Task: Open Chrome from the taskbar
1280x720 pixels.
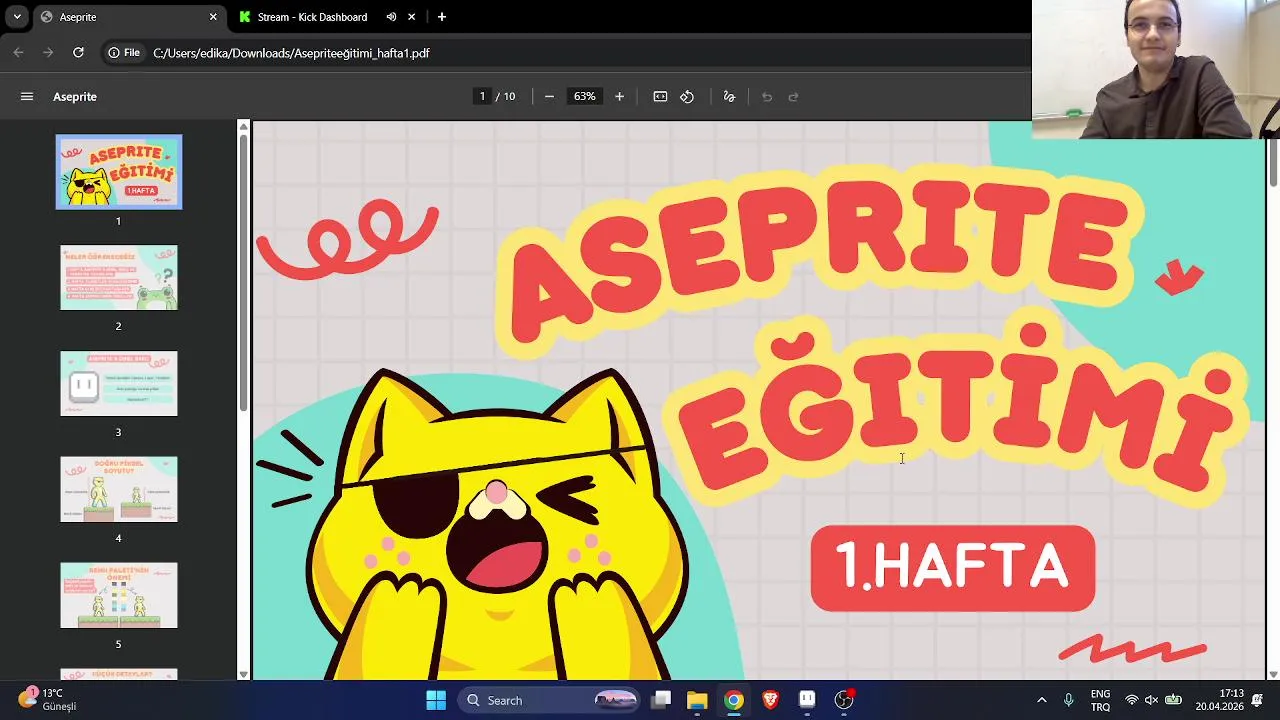Action: click(734, 700)
